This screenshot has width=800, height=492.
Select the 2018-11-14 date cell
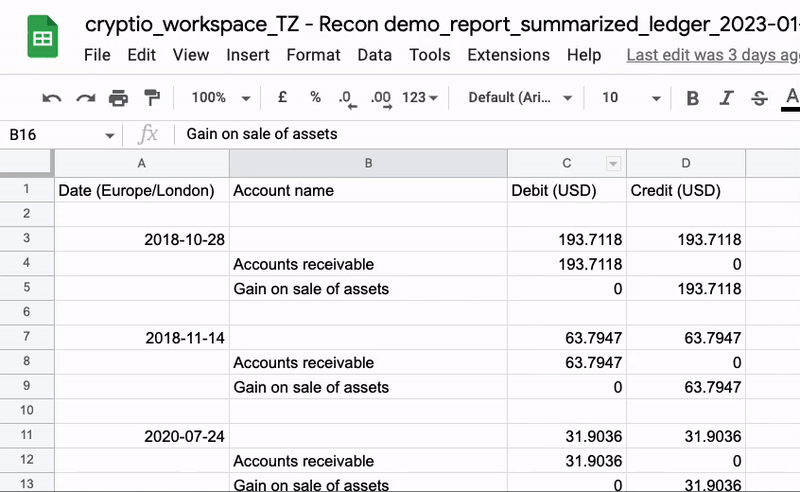[142, 337]
